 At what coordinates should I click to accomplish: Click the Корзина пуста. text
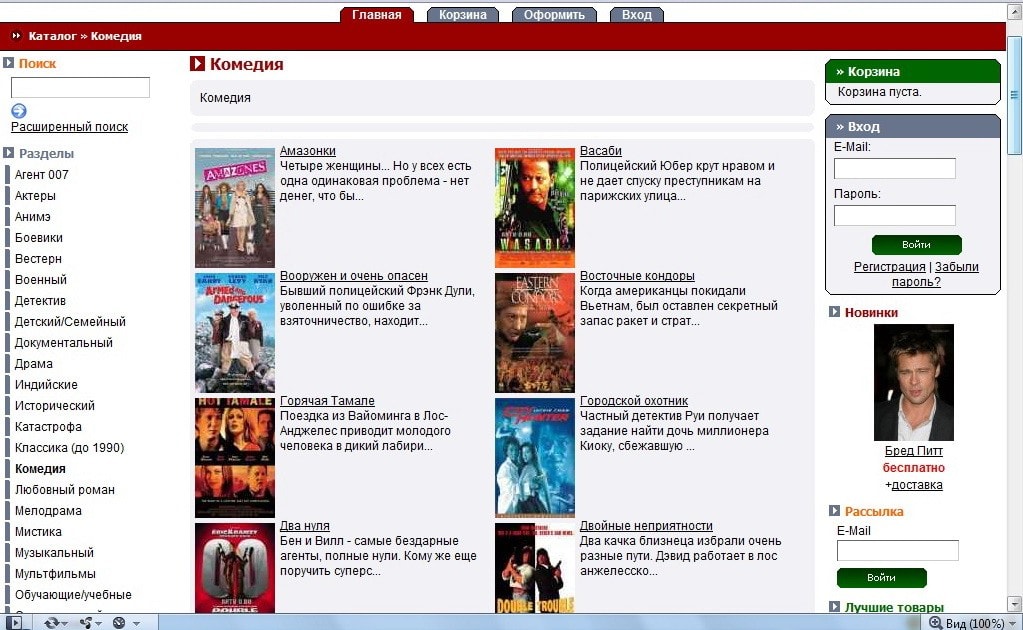[879, 92]
